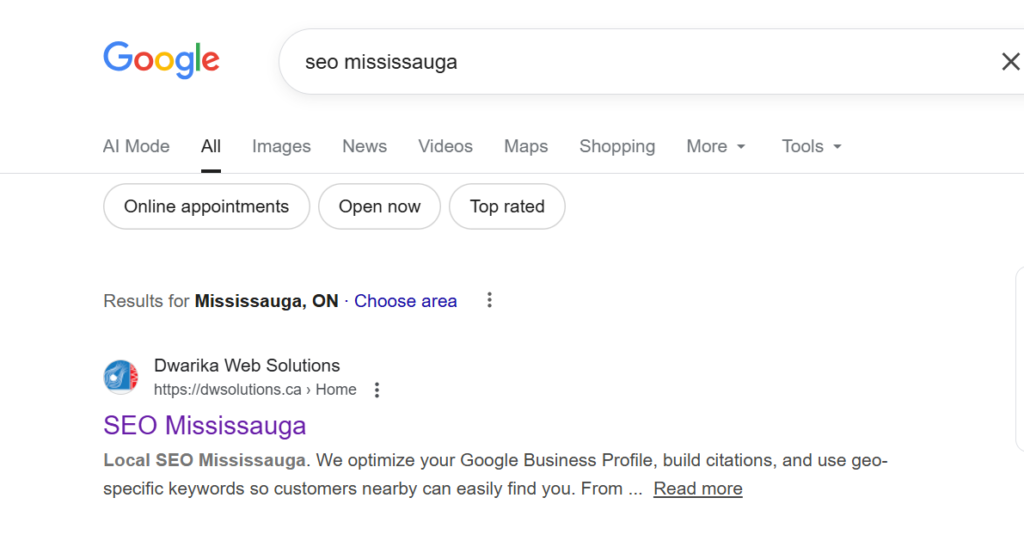Click the Google logo
The height and width of the screenshot is (547, 1024).
click(161, 60)
